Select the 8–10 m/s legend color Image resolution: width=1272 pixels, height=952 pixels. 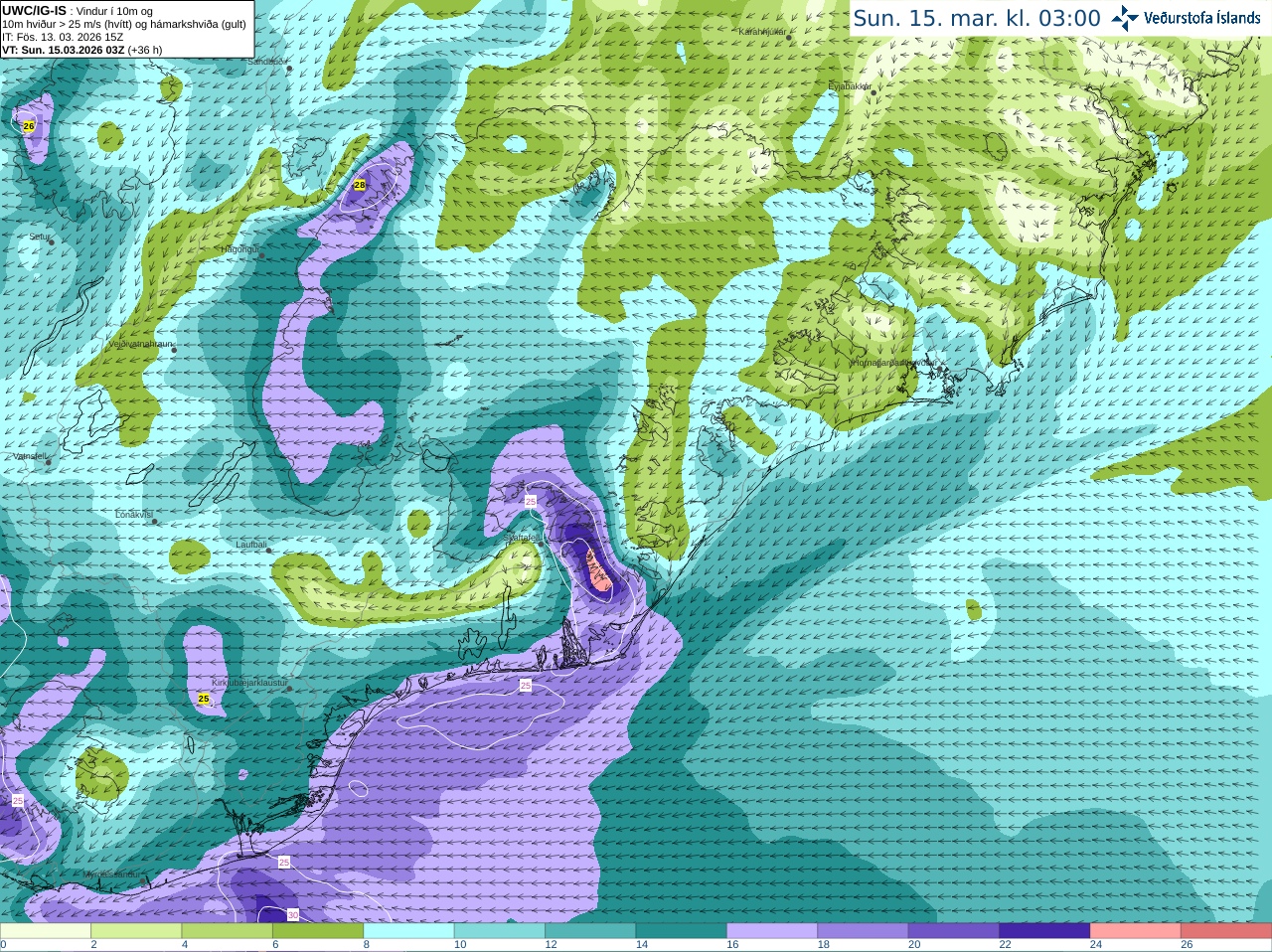(408, 931)
